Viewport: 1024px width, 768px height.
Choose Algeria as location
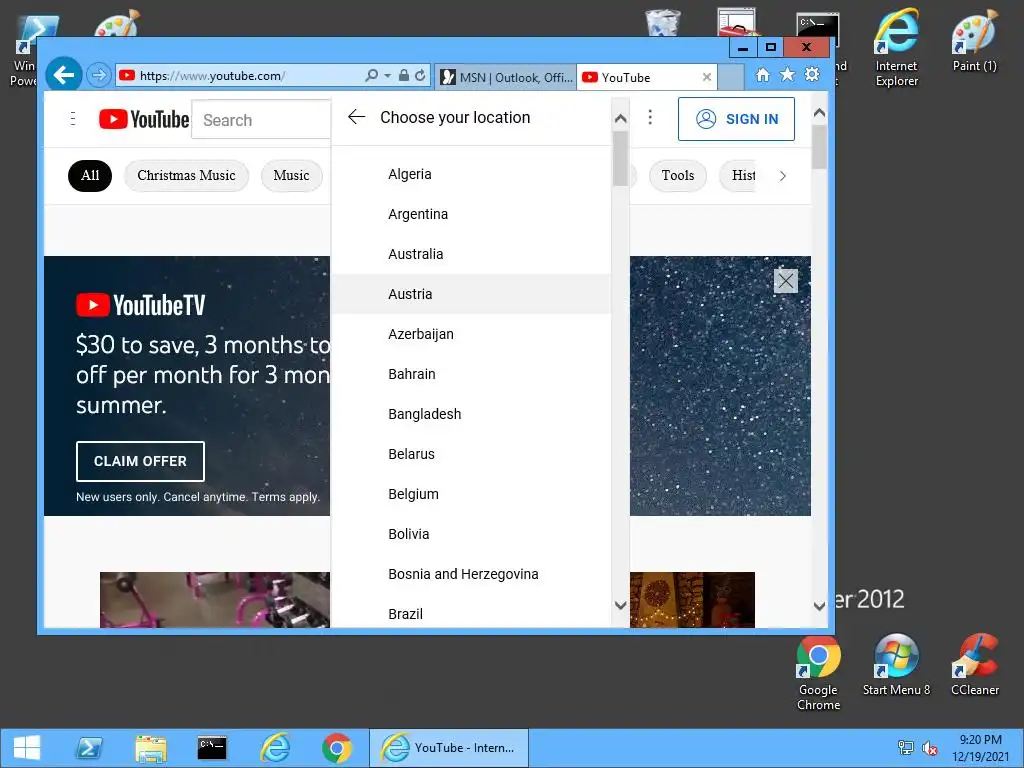click(x=471, y=174)
